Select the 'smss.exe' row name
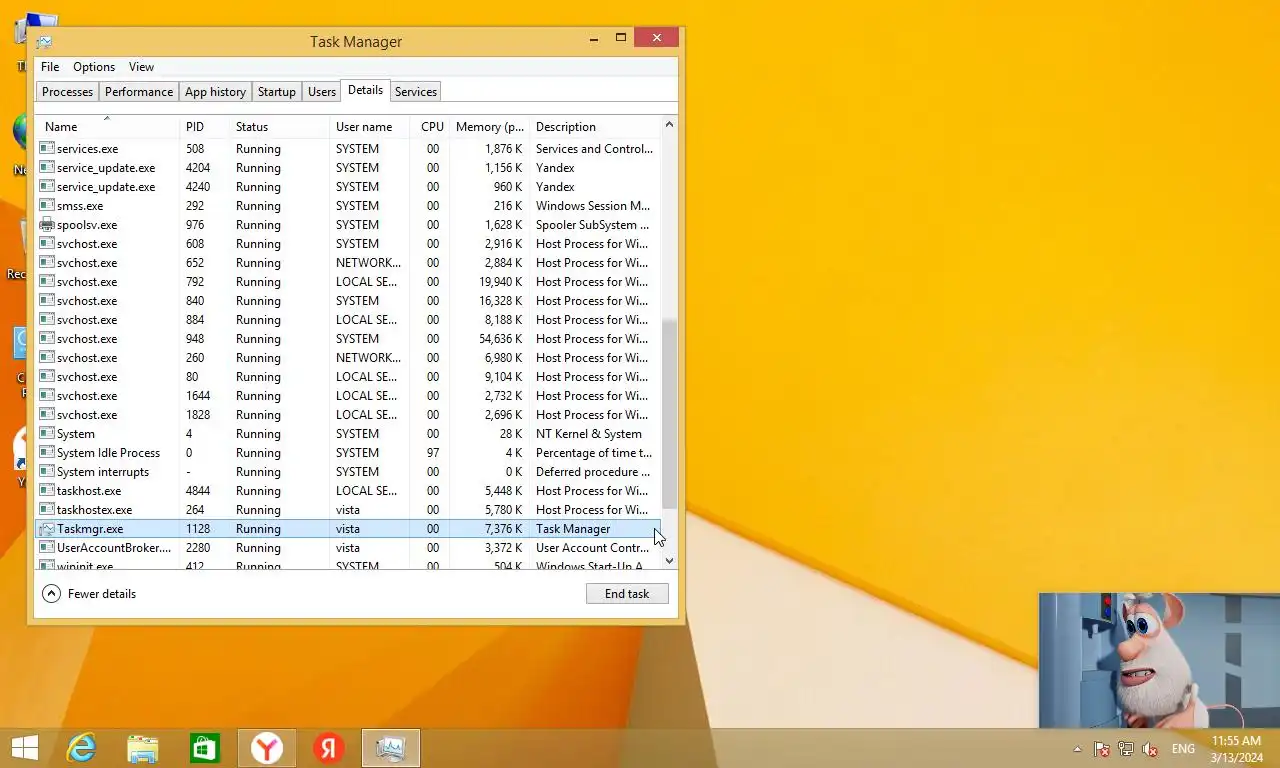 [80, 206]
